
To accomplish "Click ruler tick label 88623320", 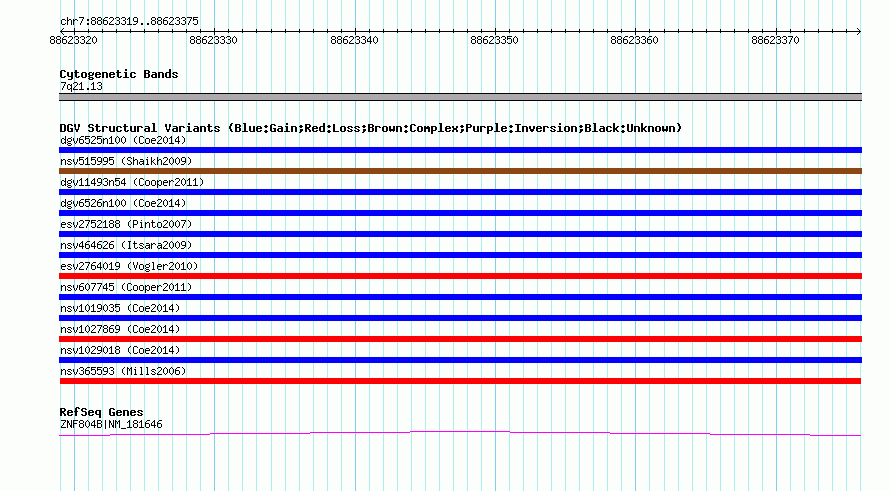I will click(x=73, y=40).
